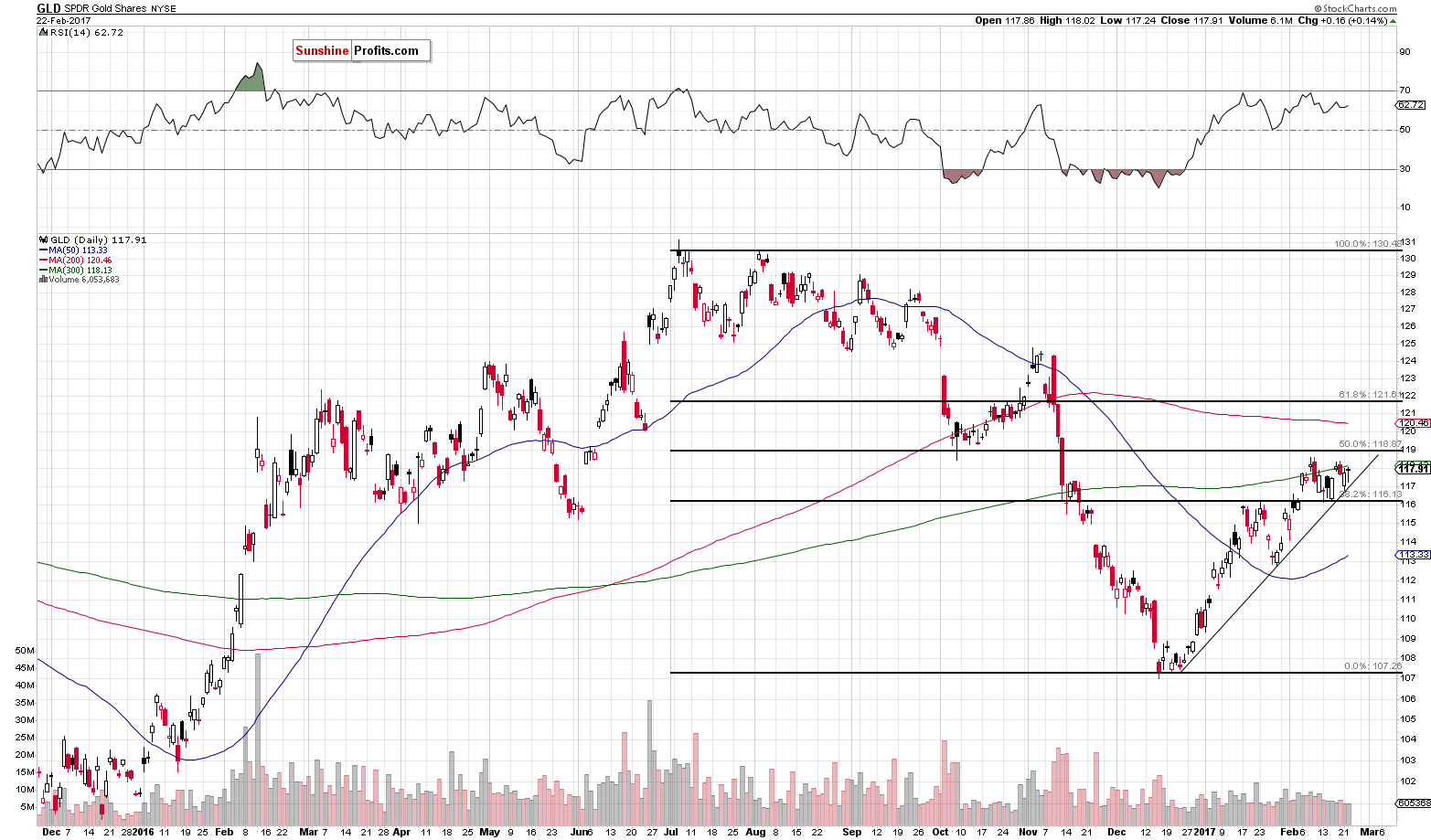Click the '38.2%: 116.13' Fibonacci label
This screenshot has height=840, width=1431.
(1370, 494)
